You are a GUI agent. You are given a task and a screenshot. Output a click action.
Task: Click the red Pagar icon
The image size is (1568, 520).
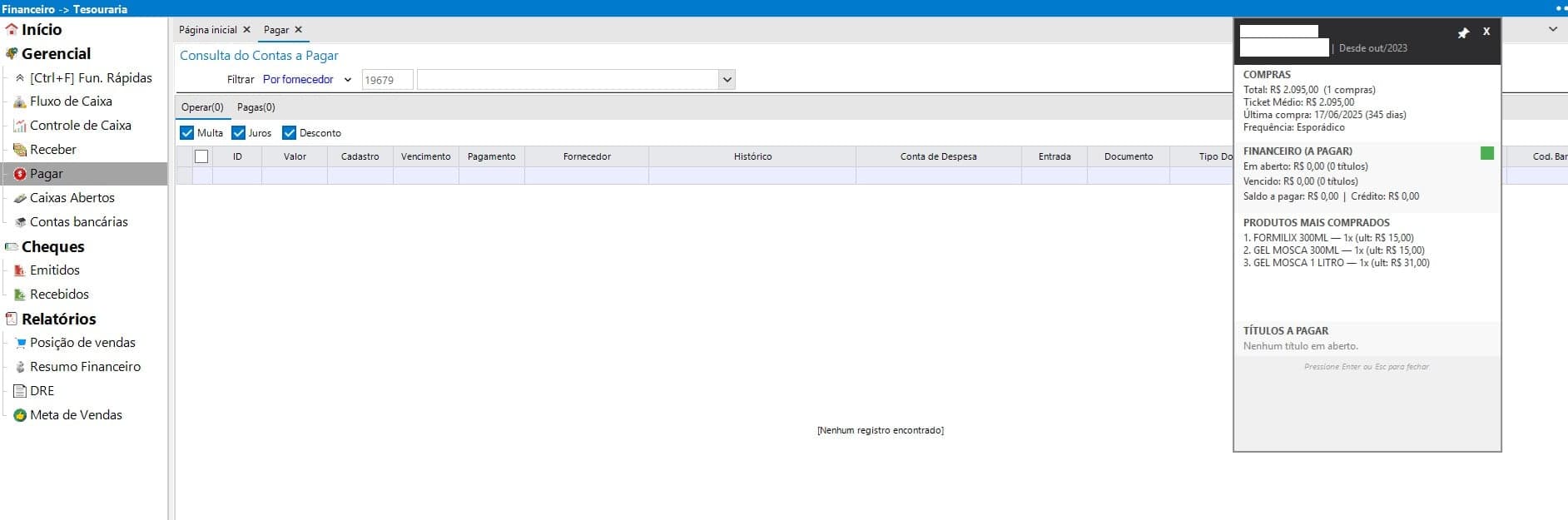(20, 174)
